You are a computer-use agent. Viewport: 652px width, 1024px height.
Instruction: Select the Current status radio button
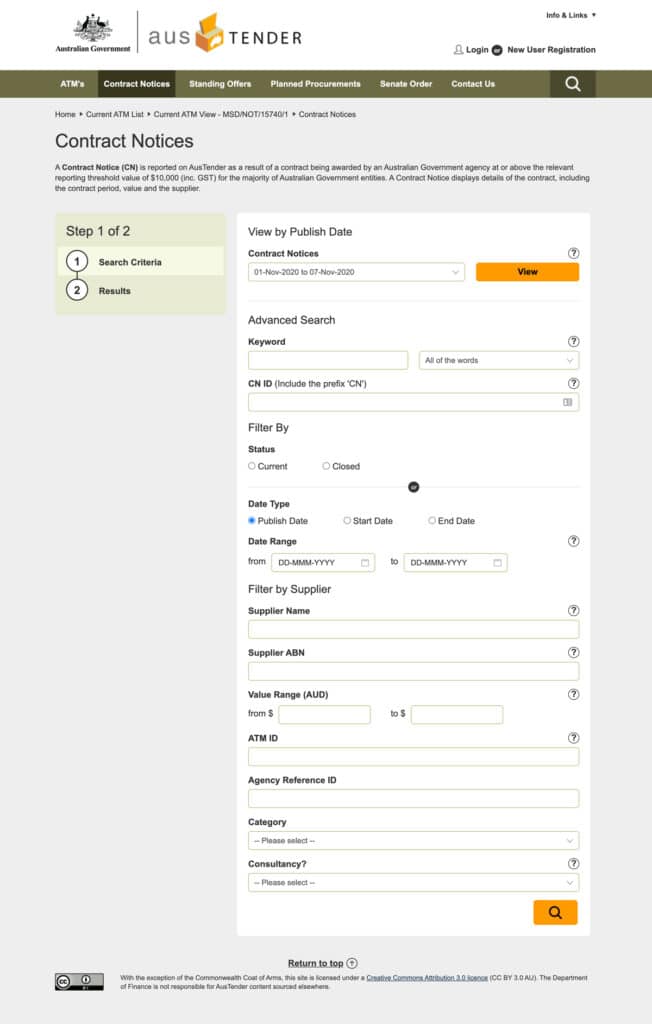[252, 466]
